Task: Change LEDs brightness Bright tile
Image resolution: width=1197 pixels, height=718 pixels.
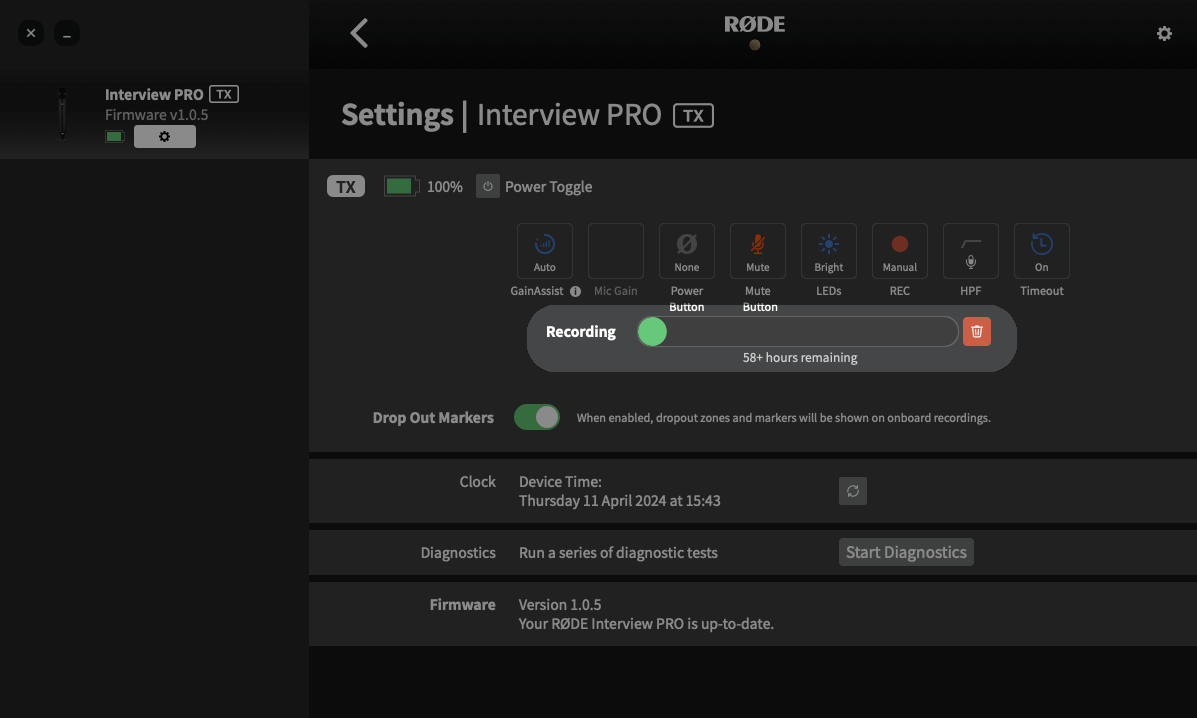Action: click(828, 251)
